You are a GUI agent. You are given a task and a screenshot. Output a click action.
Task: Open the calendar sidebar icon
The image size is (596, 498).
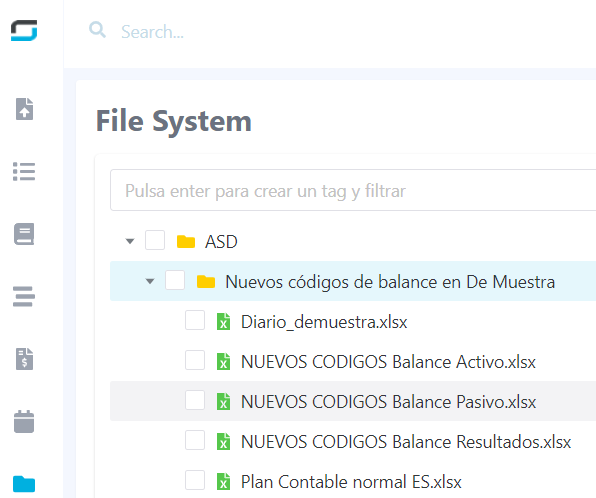click(24, 422)
